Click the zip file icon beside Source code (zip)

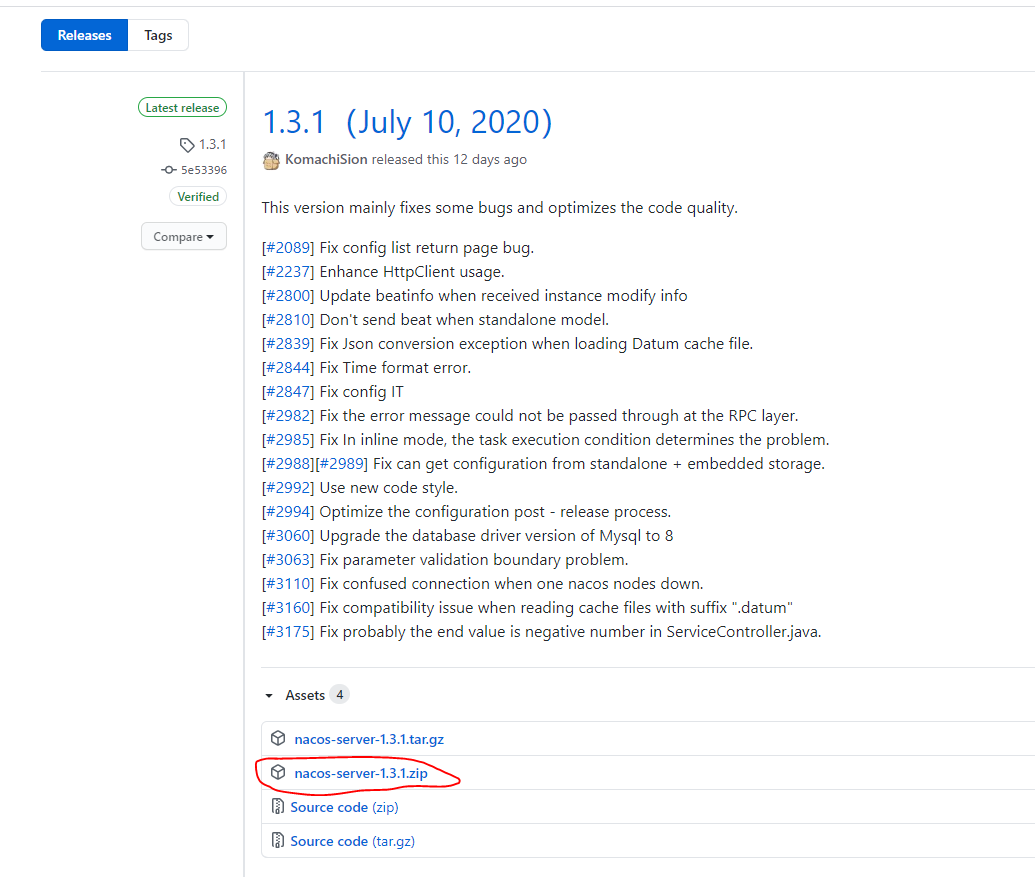277,807
